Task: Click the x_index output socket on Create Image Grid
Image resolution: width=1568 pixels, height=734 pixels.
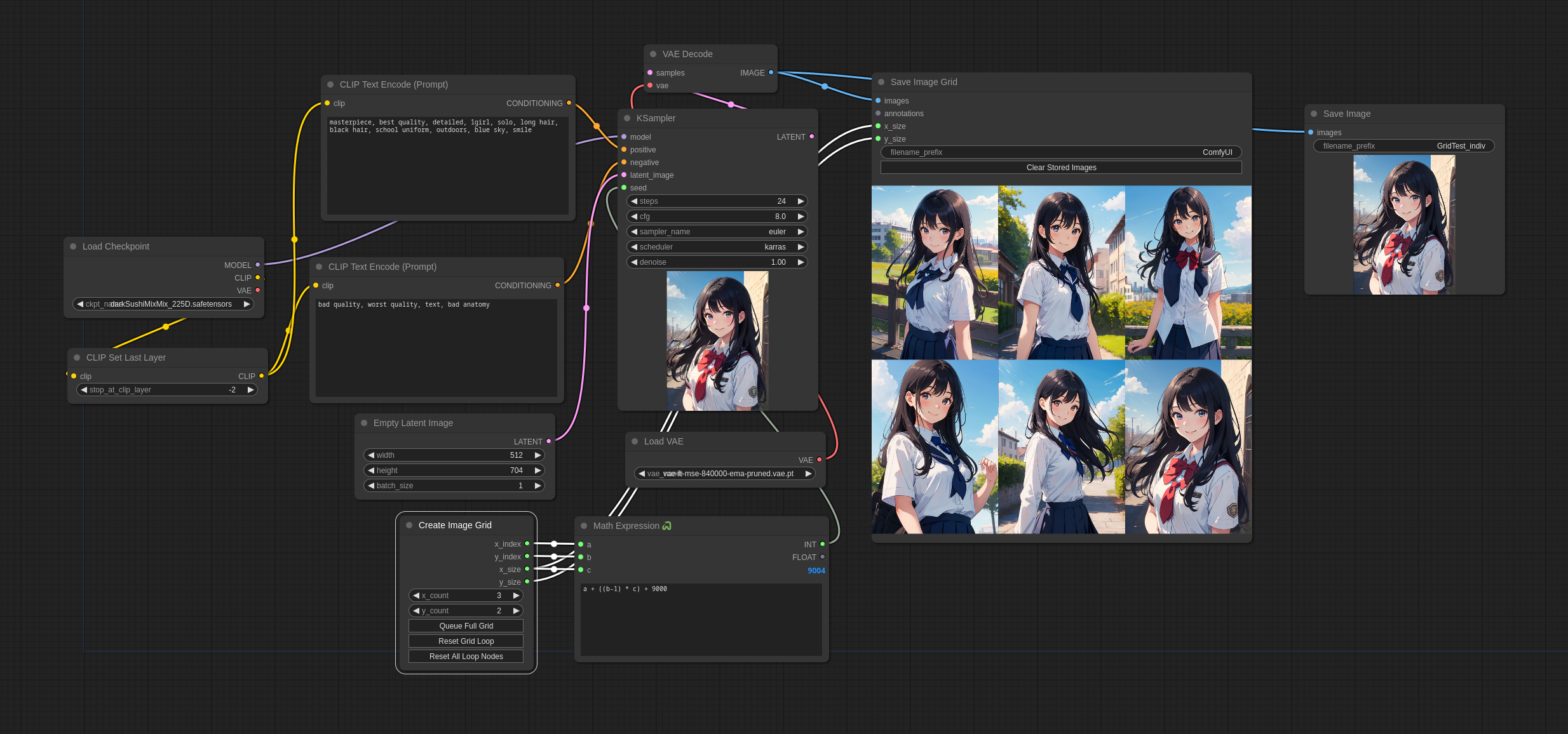Action: (x=527, y=544)
